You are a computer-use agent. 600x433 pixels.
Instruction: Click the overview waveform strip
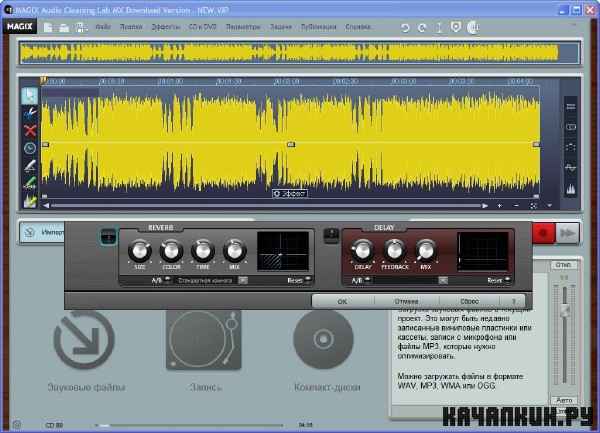pyautogui.click(x=299, y=53)
